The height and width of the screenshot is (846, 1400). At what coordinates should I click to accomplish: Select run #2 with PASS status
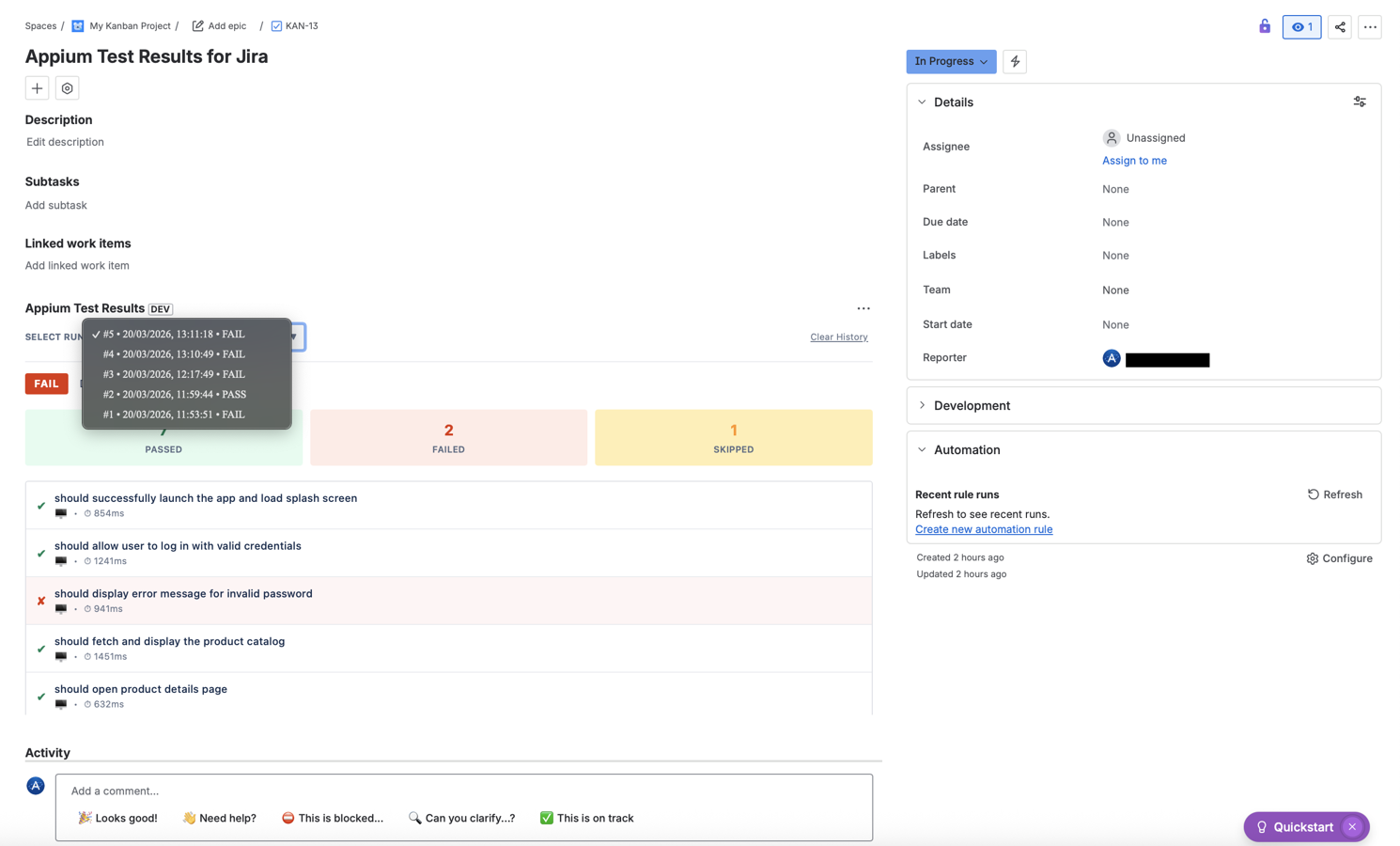[x=174, y=394]
